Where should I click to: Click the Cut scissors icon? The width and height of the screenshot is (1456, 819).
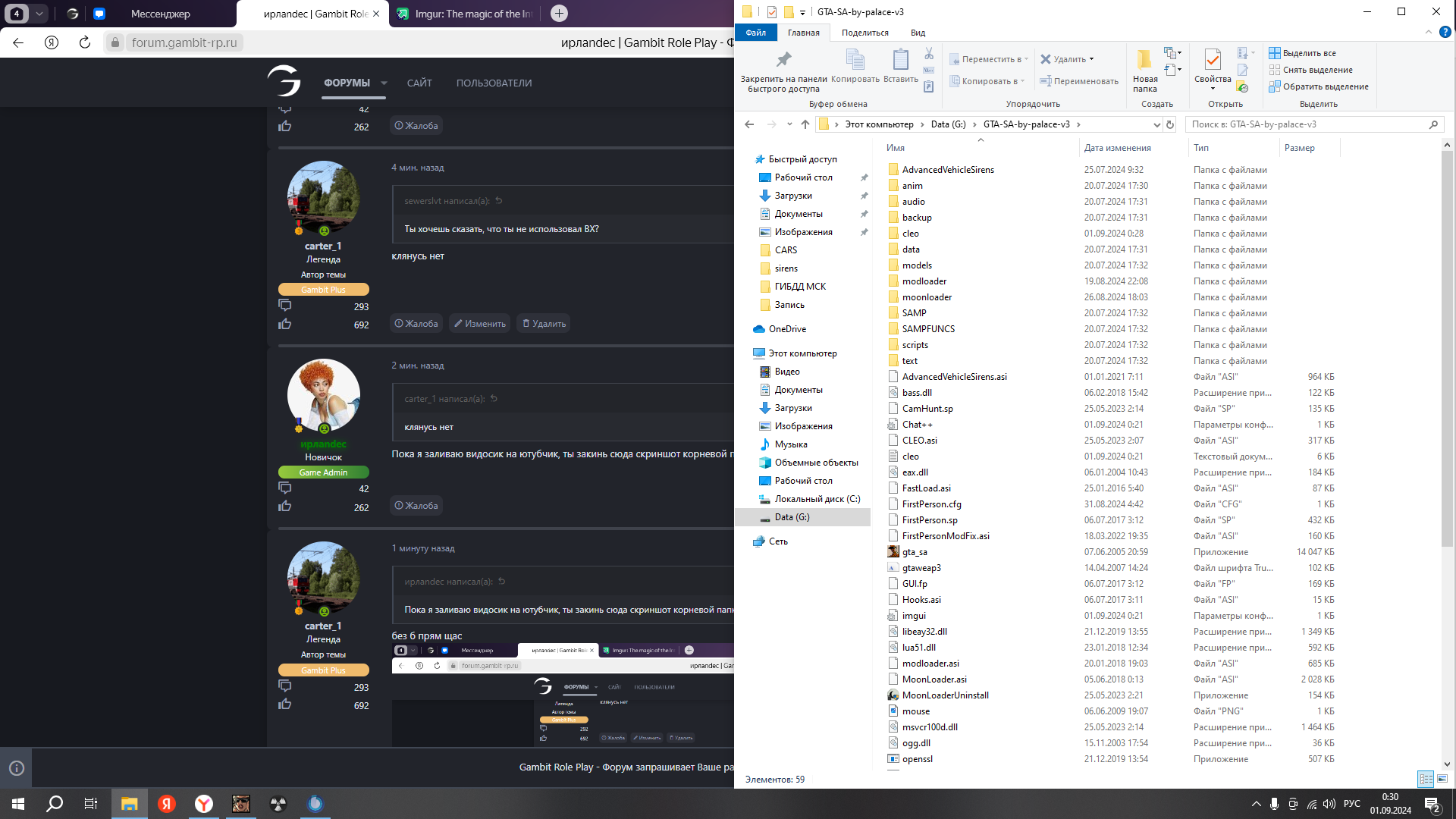pos(929,54)
